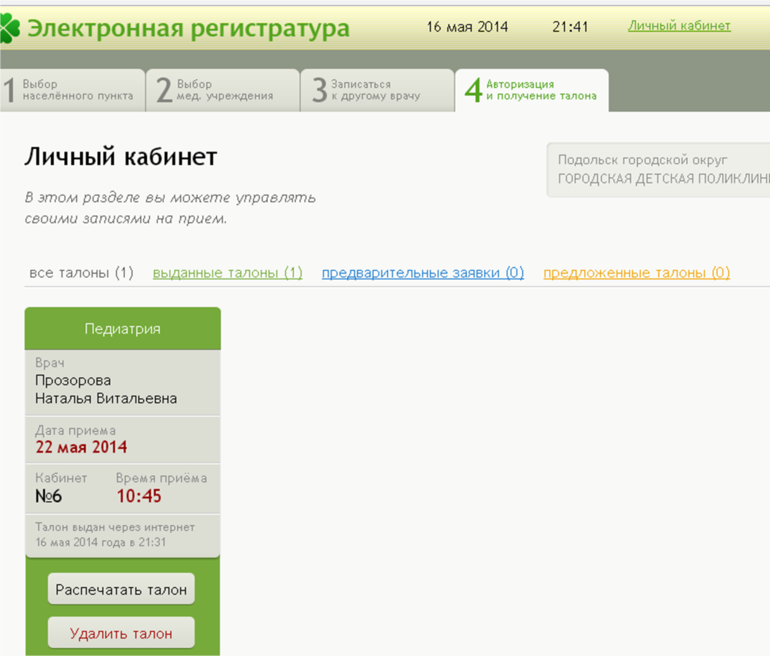Viewport: 770px width, 656px height.
Task: Open the Личный кабинет link in header
Action: (679, 26)
